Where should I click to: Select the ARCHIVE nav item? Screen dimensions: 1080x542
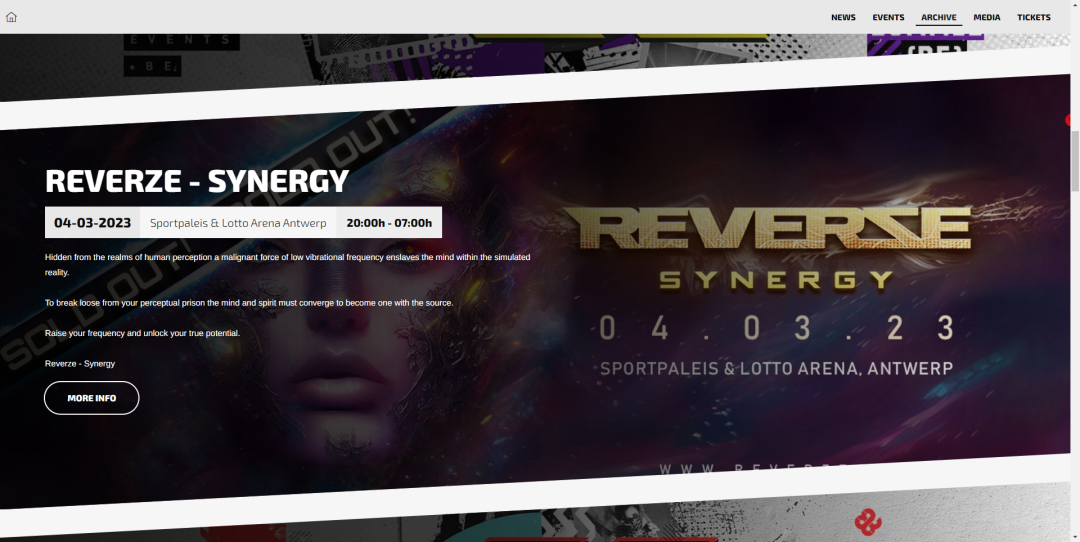point(939,17)
